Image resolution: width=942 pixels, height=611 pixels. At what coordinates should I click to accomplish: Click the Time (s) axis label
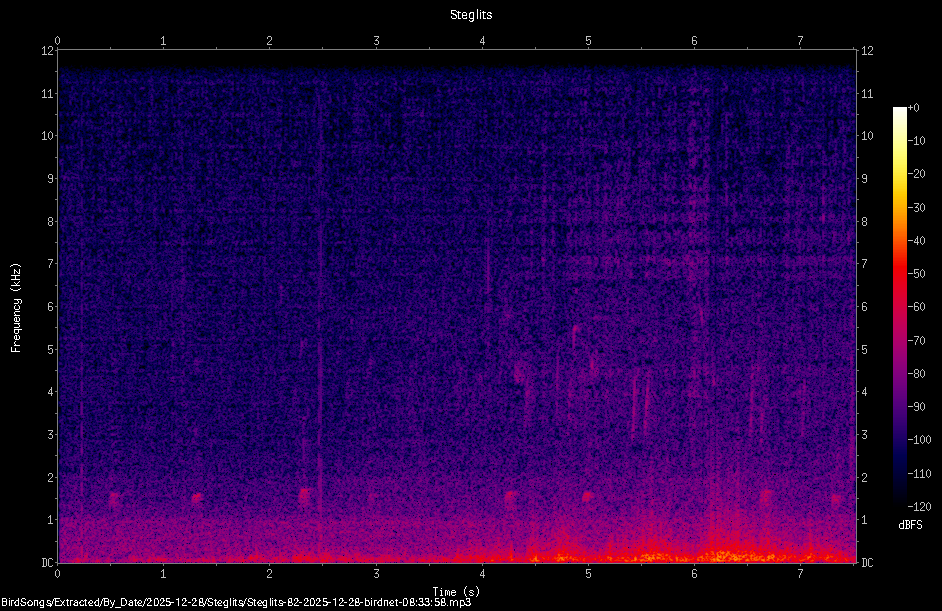pos(456,592)
